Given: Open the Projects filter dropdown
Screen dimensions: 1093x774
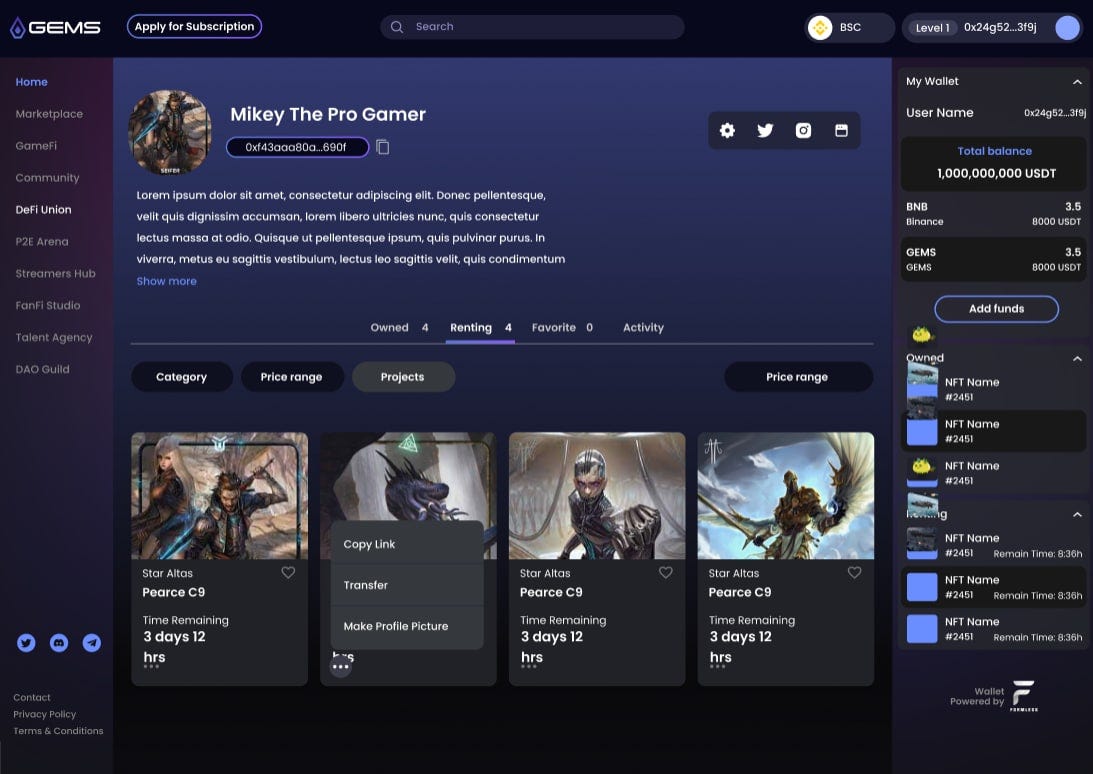Looking at the screenshot, I should (404, 377).
